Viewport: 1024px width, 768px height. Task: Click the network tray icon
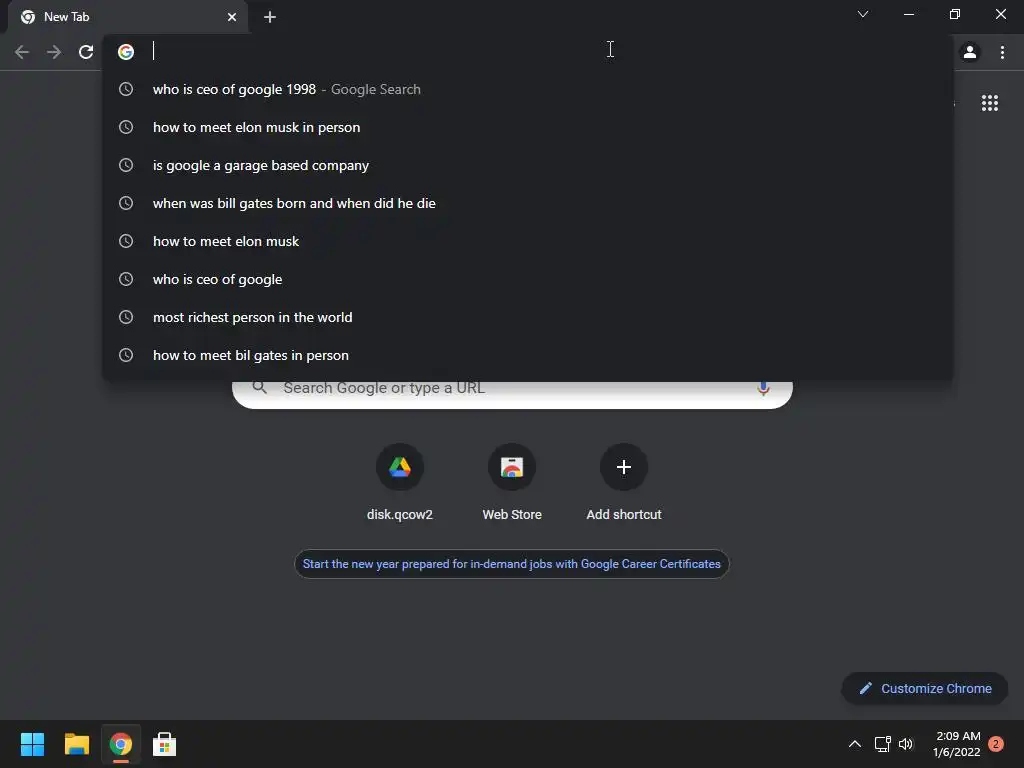882,744
